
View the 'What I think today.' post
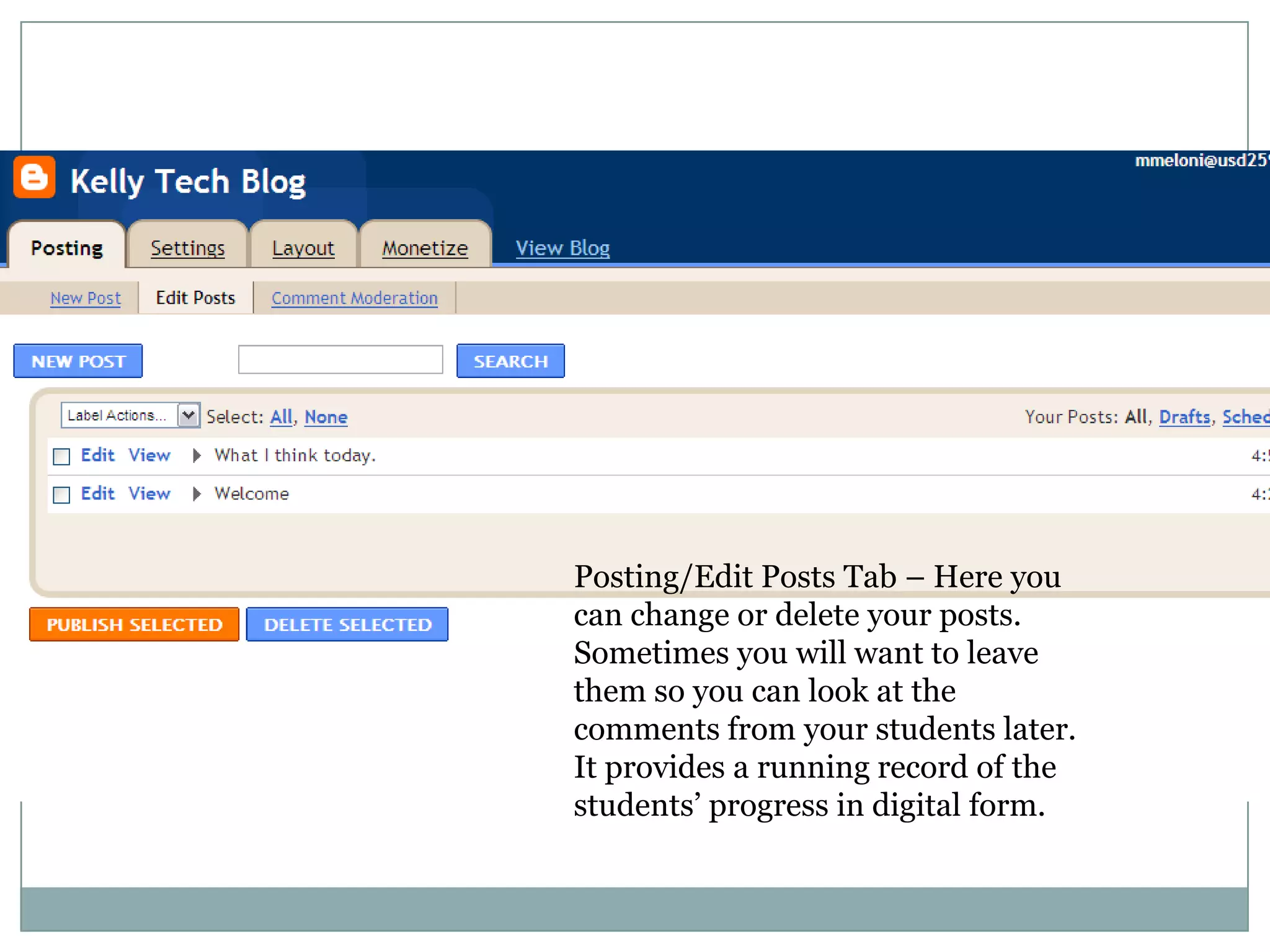pyautogui.click(x=149, y=455)
